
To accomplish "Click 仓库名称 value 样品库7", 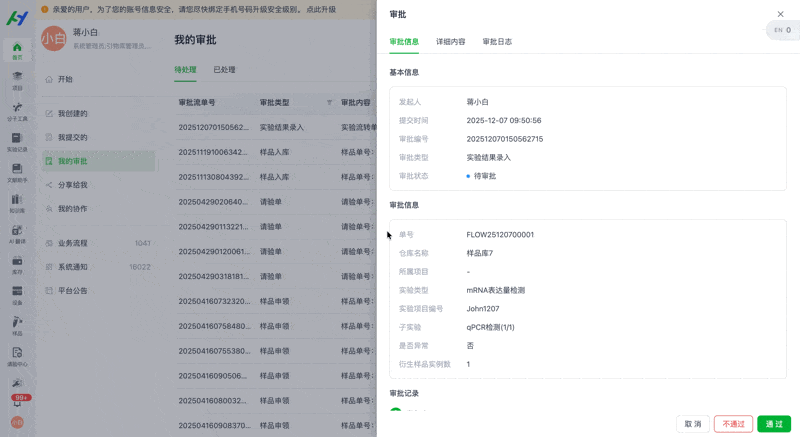I will click(x=480, y=253).
